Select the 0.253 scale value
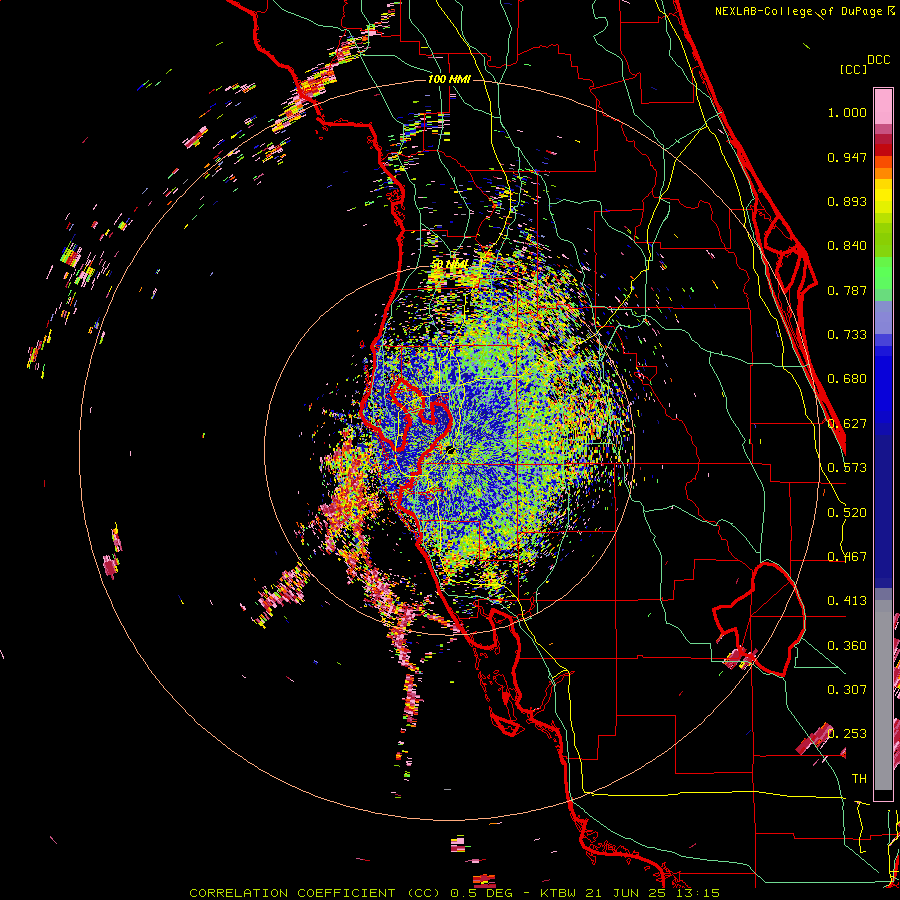This screenshot has width=900, height=900. (x=847, y=734)
